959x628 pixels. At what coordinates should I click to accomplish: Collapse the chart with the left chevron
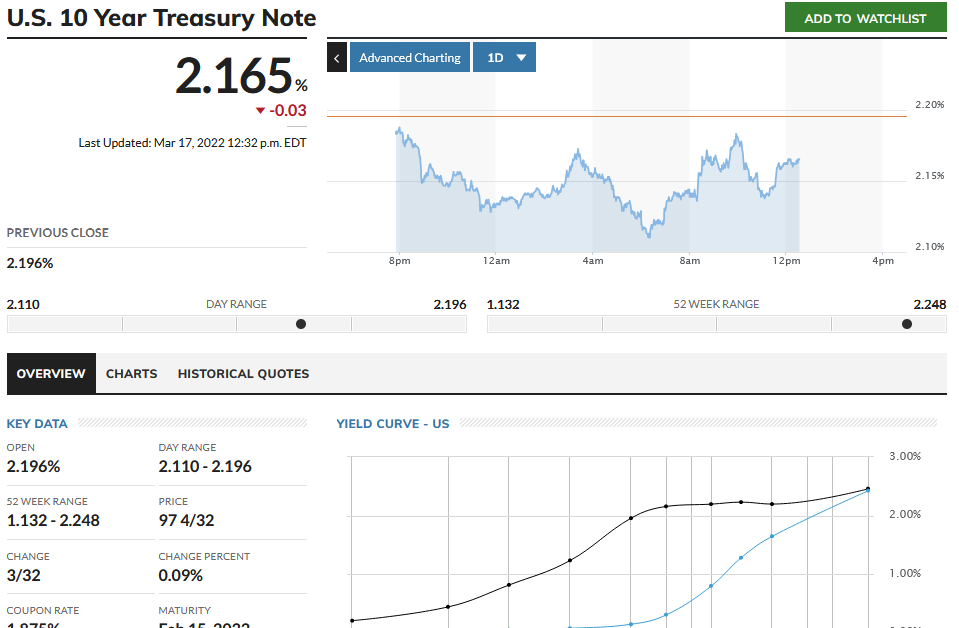click(336, 57)
